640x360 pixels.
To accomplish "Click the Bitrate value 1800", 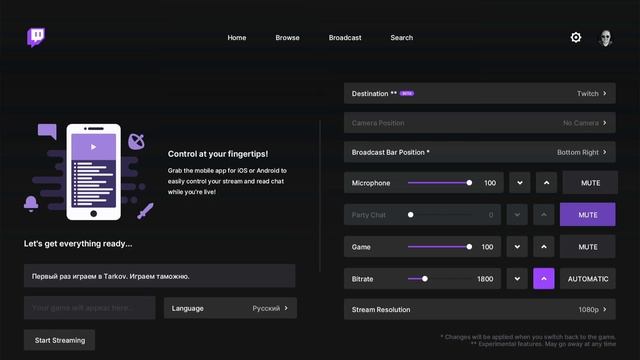I will tap(485, 279).
